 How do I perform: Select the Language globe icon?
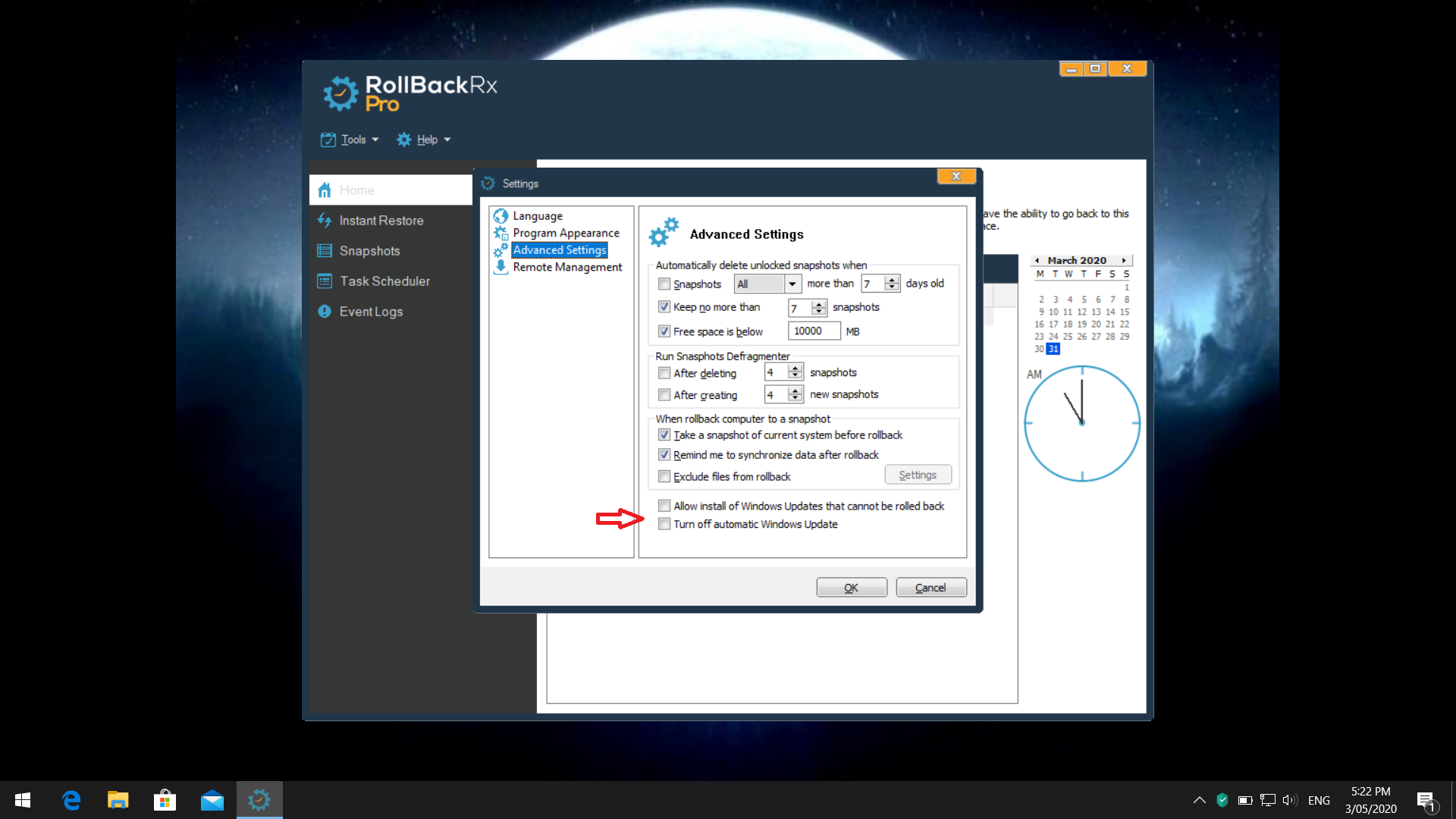coord(500,216)
